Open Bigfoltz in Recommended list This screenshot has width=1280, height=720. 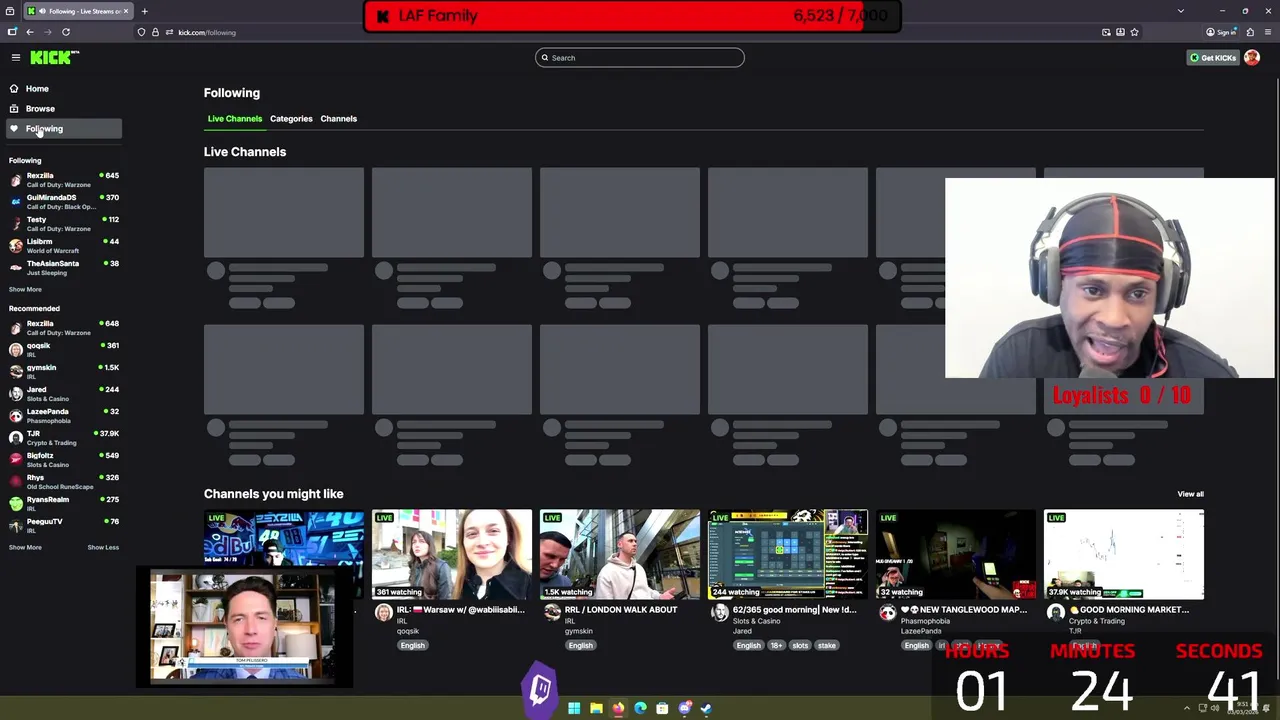(64, 460)
